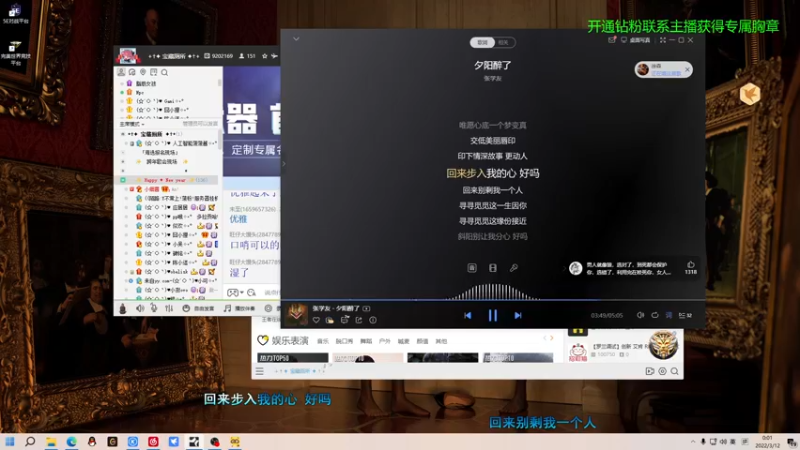The width and height of the screenshot is (800, 450).
Task: Dismiss the artist follow popup
Action: click(x=687, y=69)
